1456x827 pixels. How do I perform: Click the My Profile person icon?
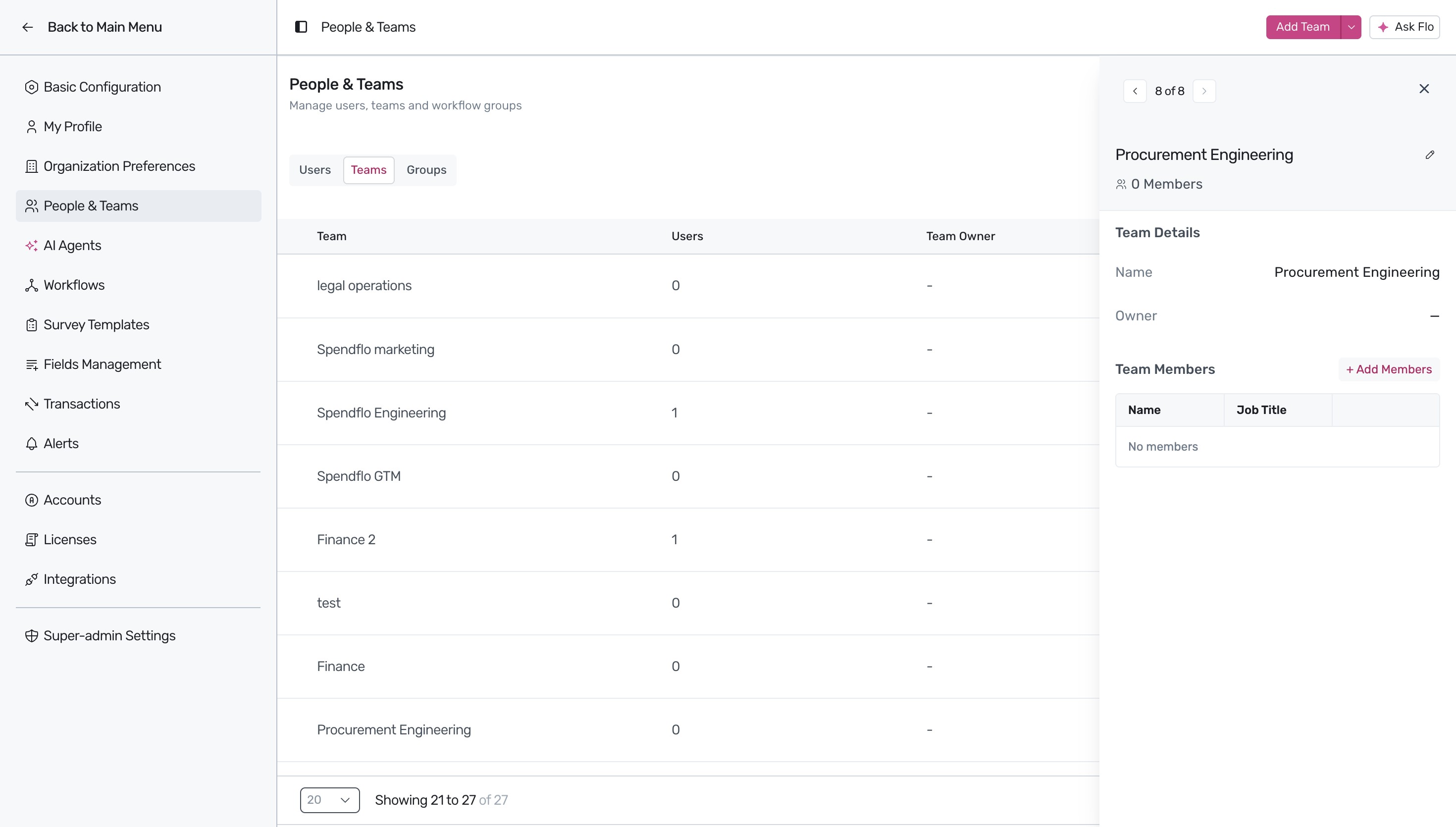pos(31,127)
